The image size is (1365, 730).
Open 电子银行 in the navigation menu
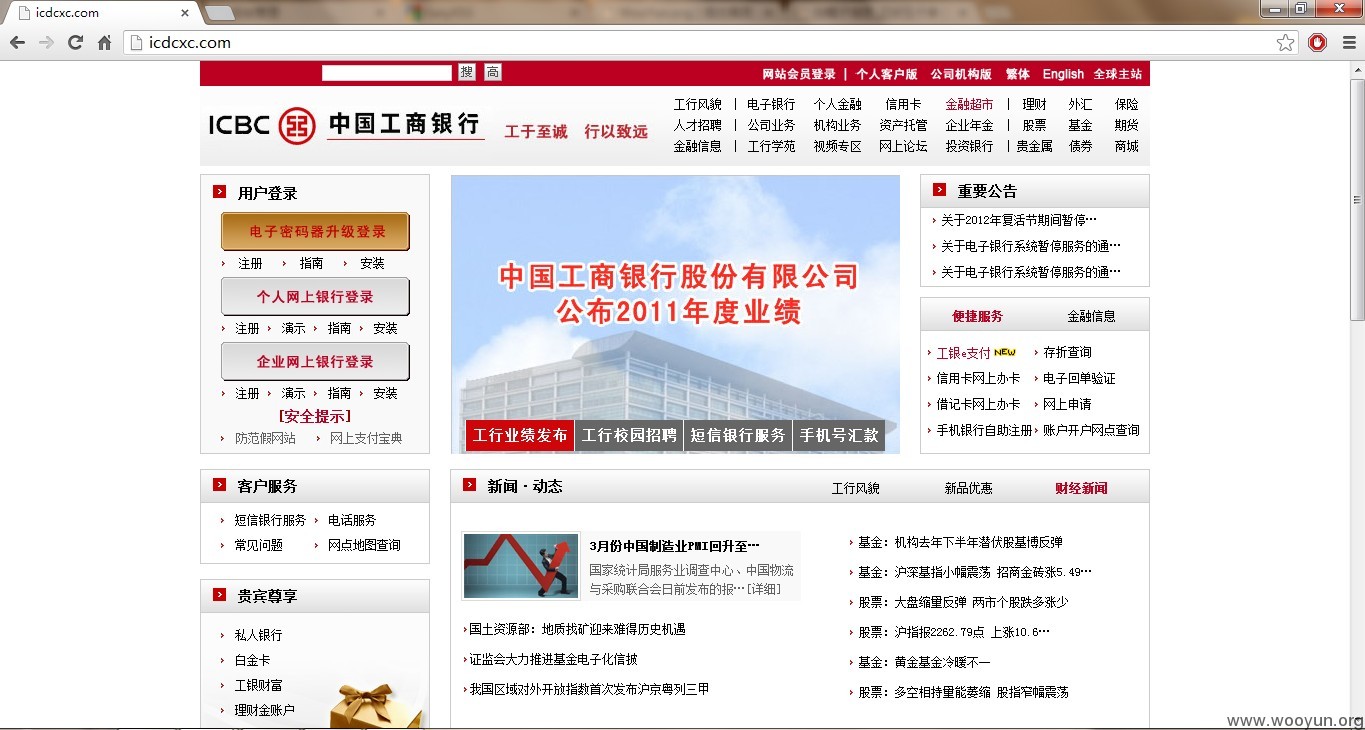771,104
